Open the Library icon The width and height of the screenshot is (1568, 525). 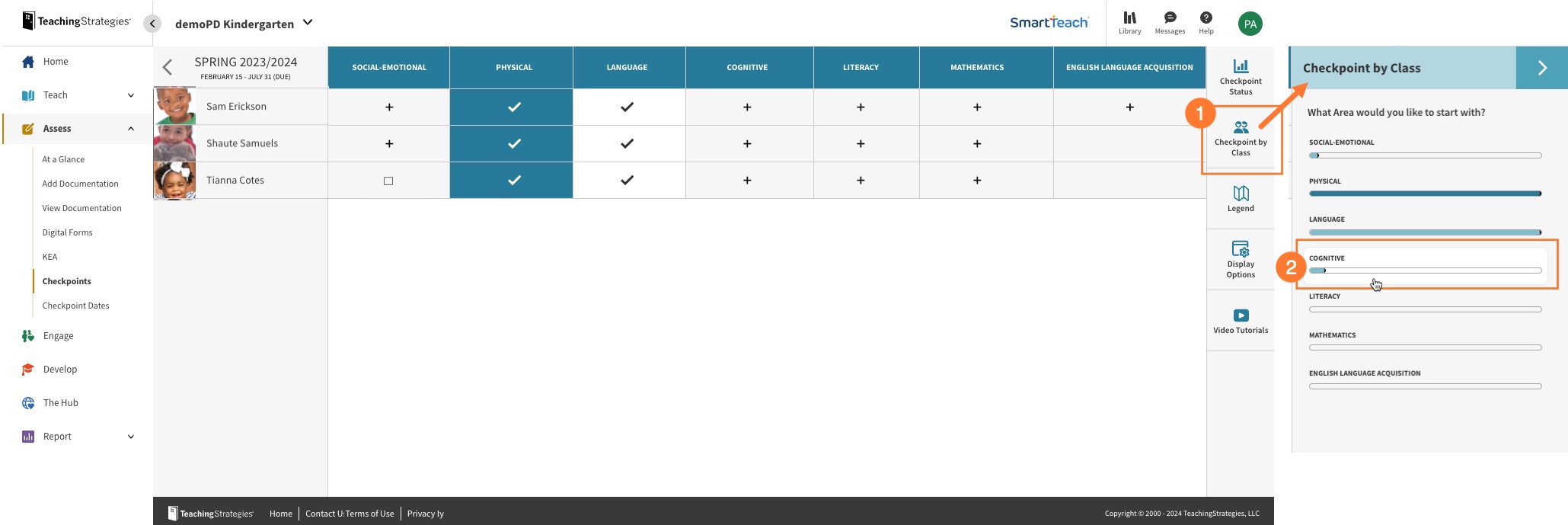point(1129,22)
